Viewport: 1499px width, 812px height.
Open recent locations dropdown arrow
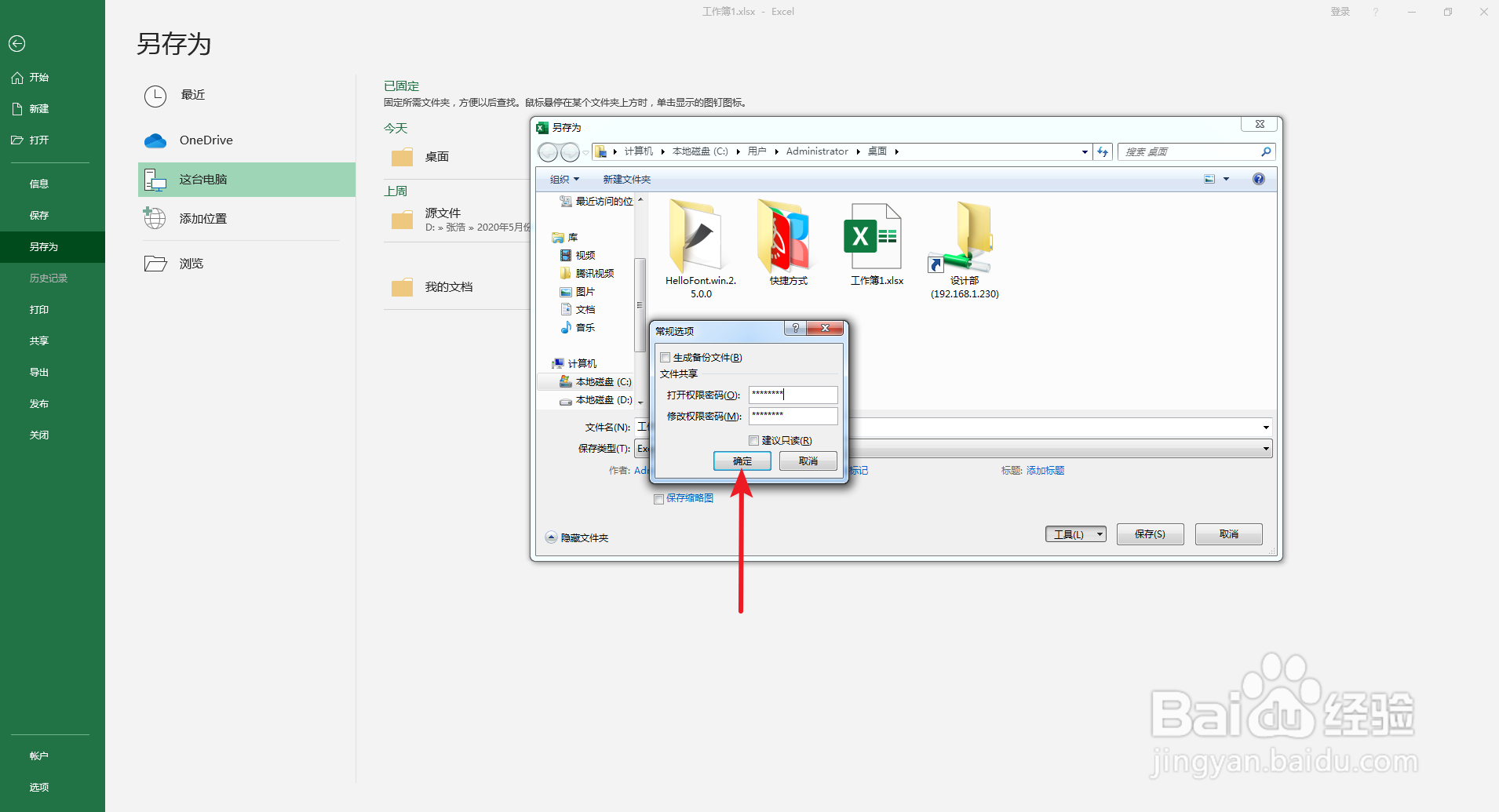click(x=585, y=152)
